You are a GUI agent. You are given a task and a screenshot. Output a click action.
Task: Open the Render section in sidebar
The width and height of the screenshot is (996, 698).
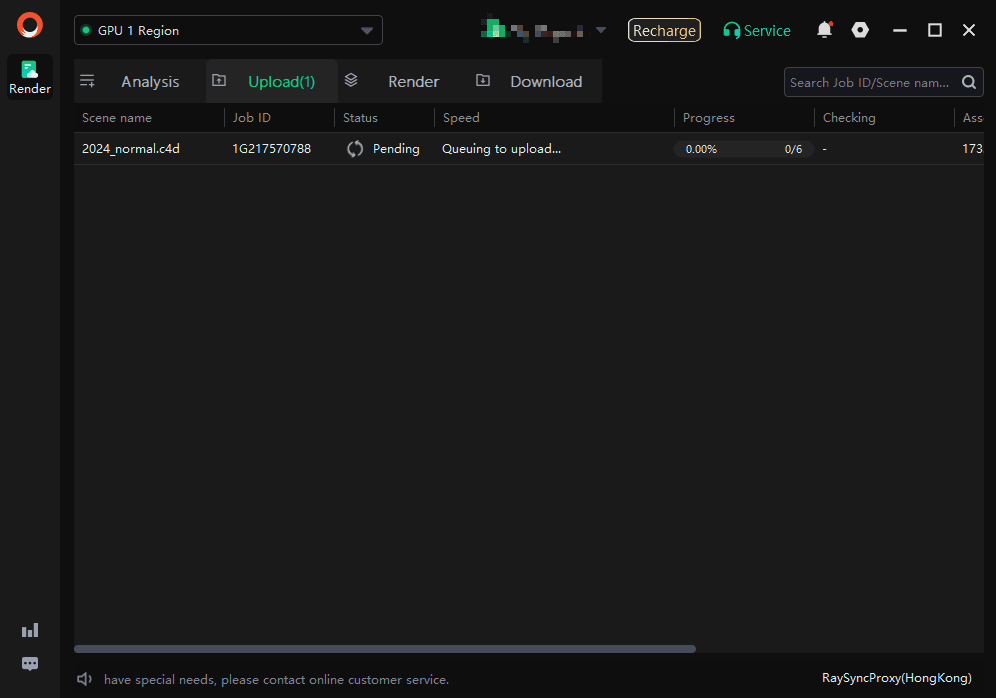point(30,77)
